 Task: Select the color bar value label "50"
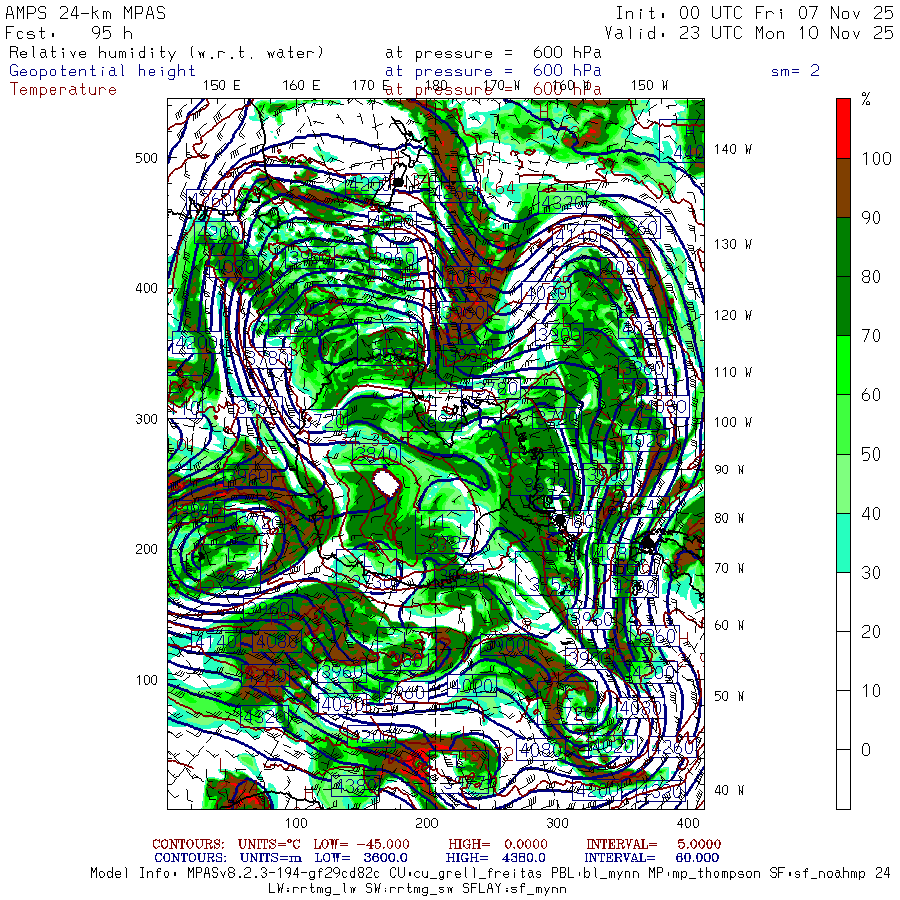tap(871, 454)
